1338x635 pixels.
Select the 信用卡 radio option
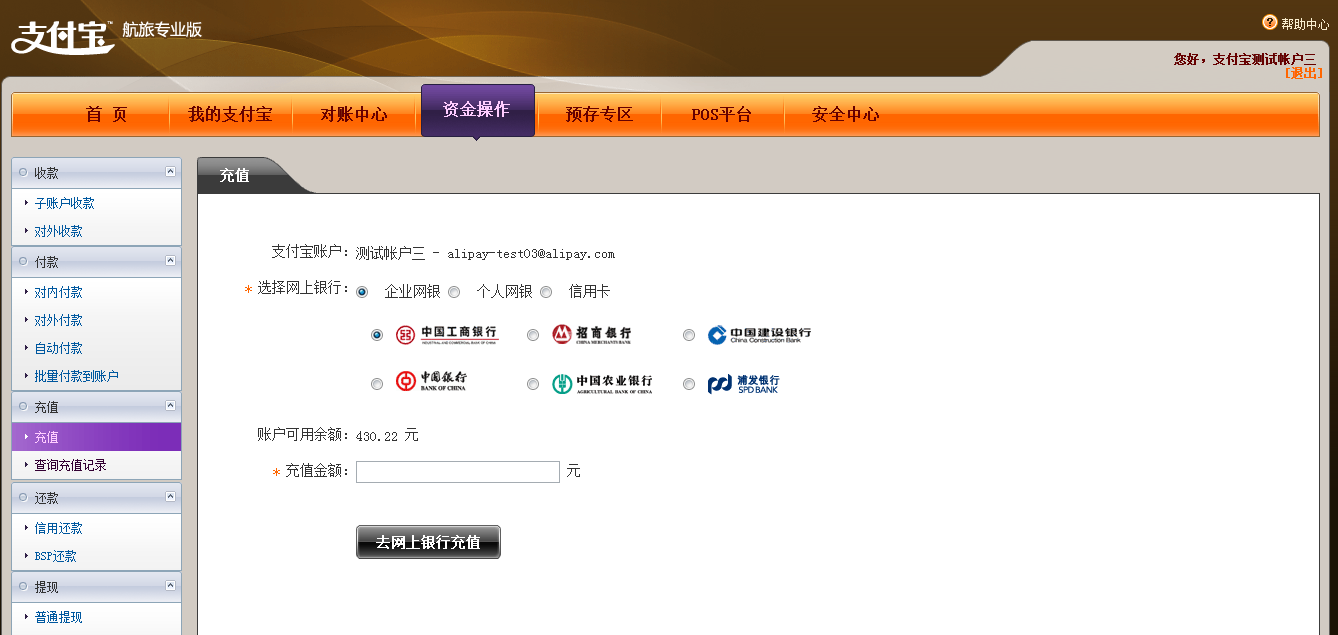pyautogui.click(x=546, y=292)
